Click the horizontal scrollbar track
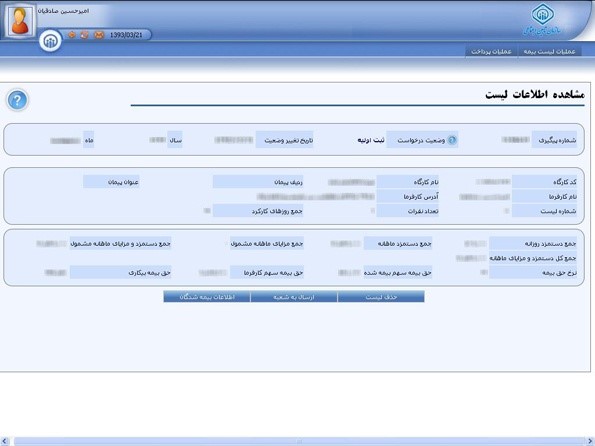The height and width of the screenshot is (446, 595). [299, 441]
